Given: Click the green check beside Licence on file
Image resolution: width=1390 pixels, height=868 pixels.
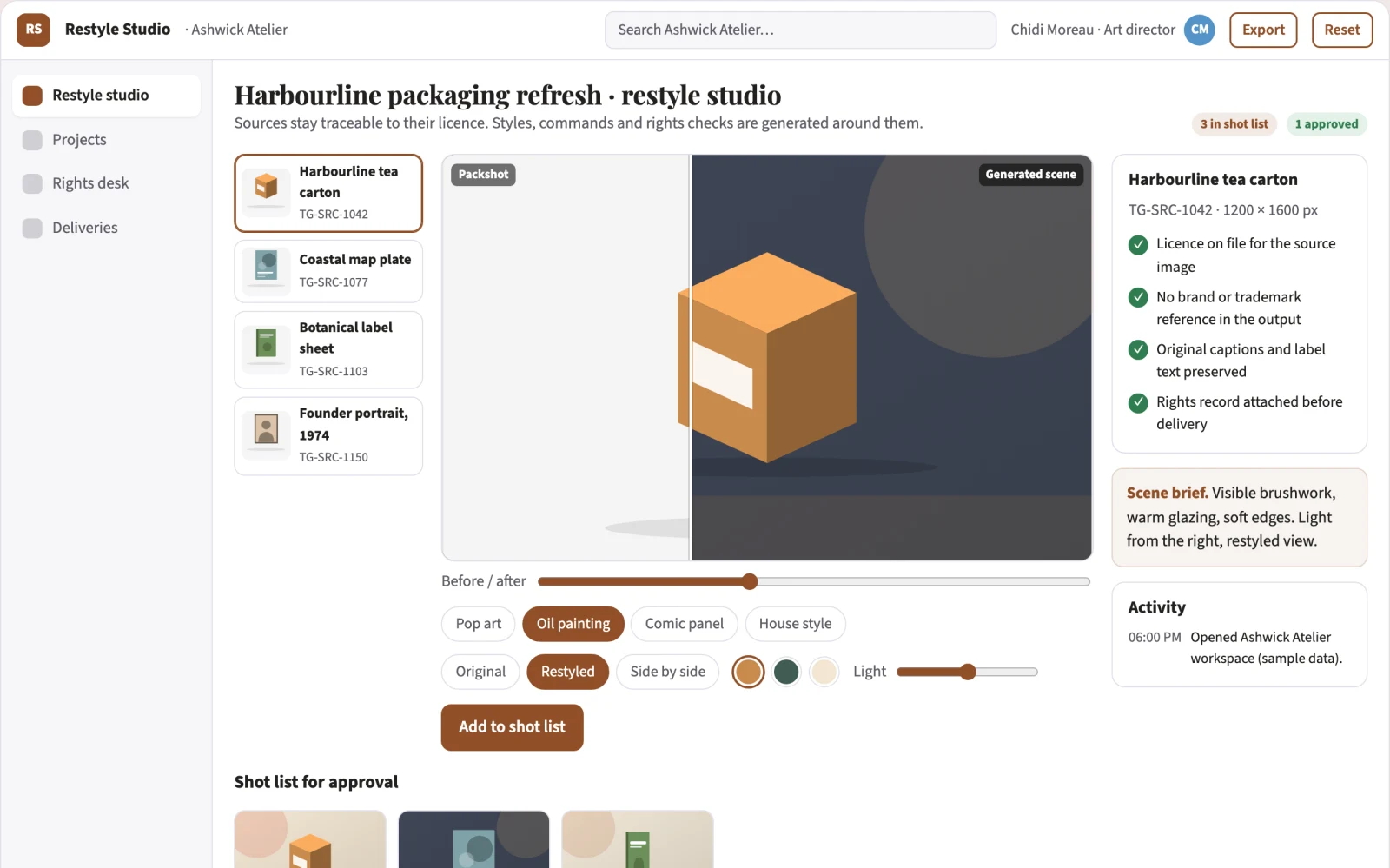Looking at the screenshot, I should point(1138,244).
